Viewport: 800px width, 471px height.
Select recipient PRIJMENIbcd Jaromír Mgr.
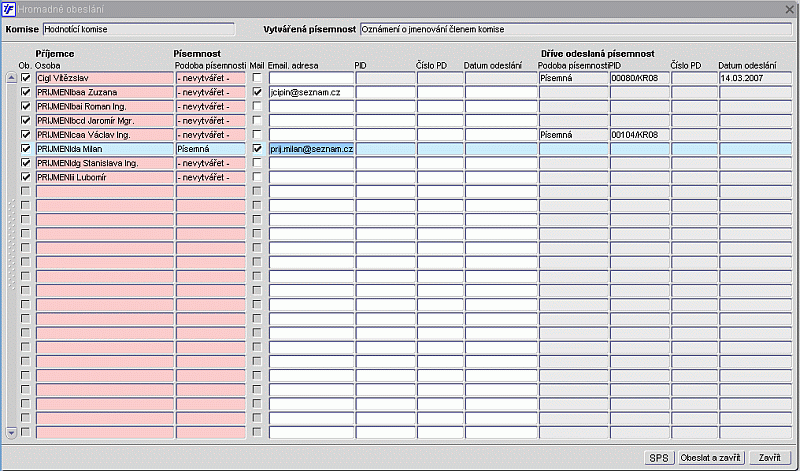click(x=105, y=121)
